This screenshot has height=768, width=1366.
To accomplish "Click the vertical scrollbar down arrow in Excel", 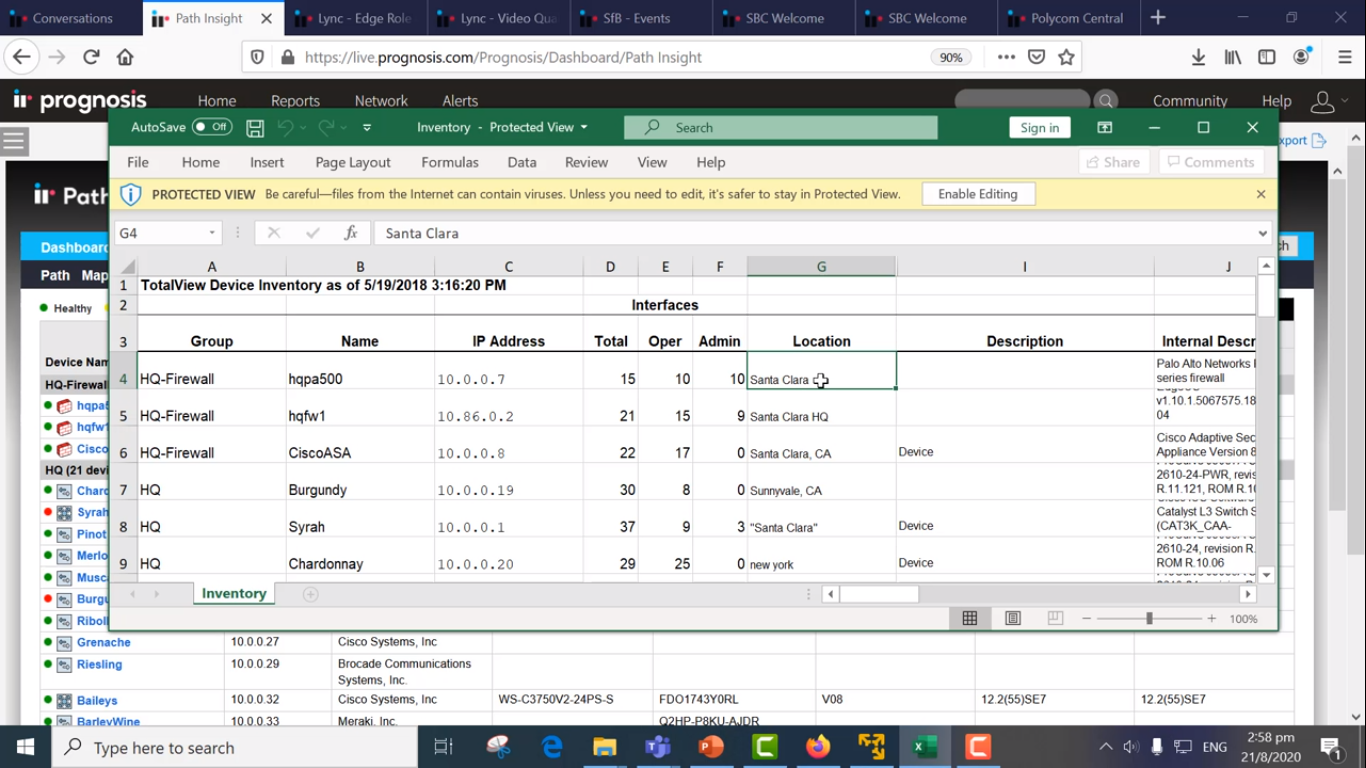I will click(x=1266, y=575).
